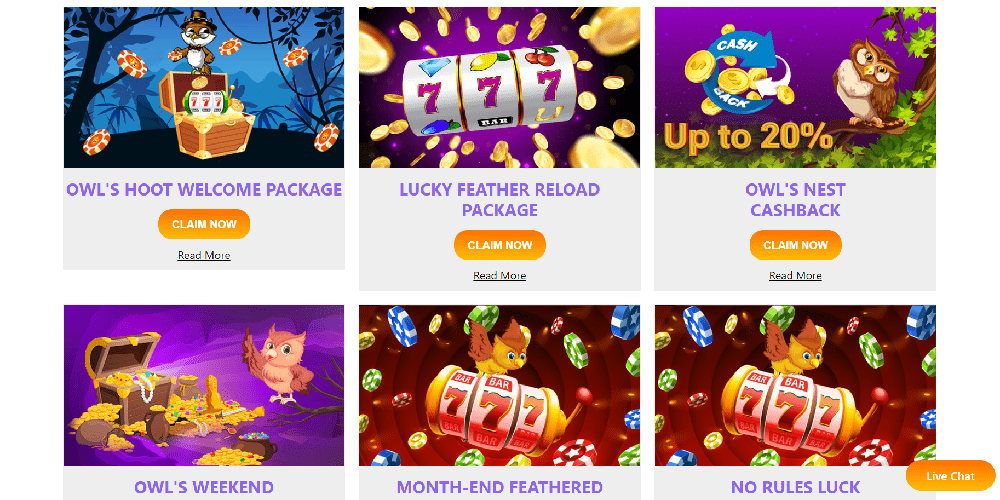Click the Owl's Weekend treasure cave image
The width and height of the screenshot is (1000, 500).
click(x=204, y=385)
